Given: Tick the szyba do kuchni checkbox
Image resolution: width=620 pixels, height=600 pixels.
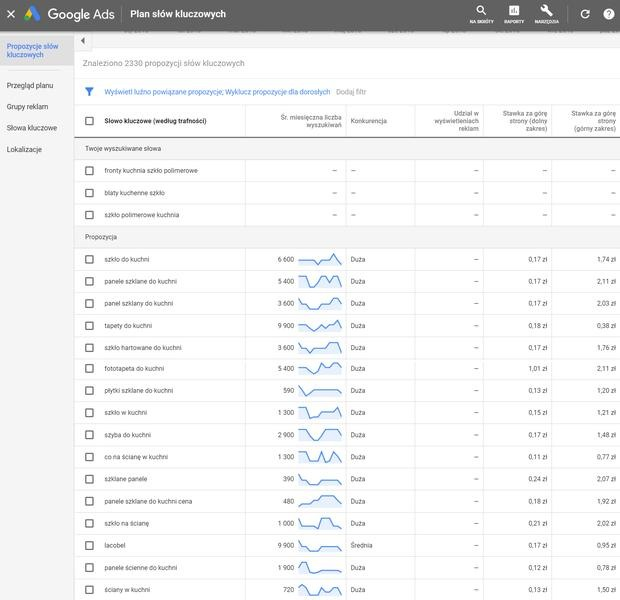Looking at the screenshot, I should coord(89,435).
